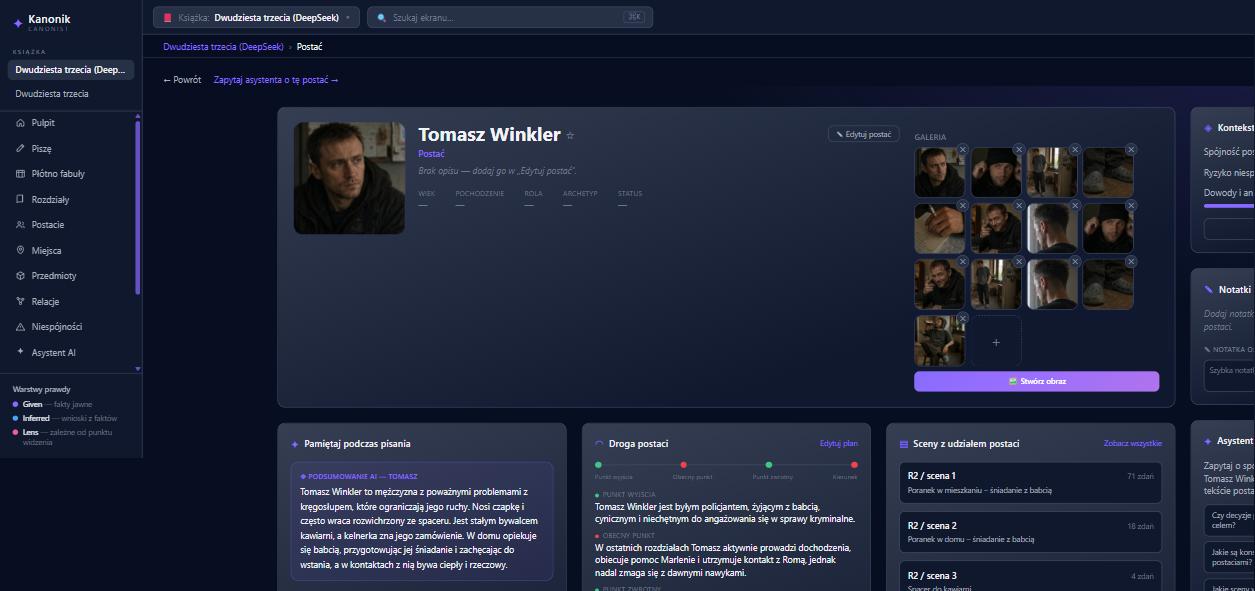Add new image with plus tile
This screenshot has width=1255, height=591.
point(996,342)
